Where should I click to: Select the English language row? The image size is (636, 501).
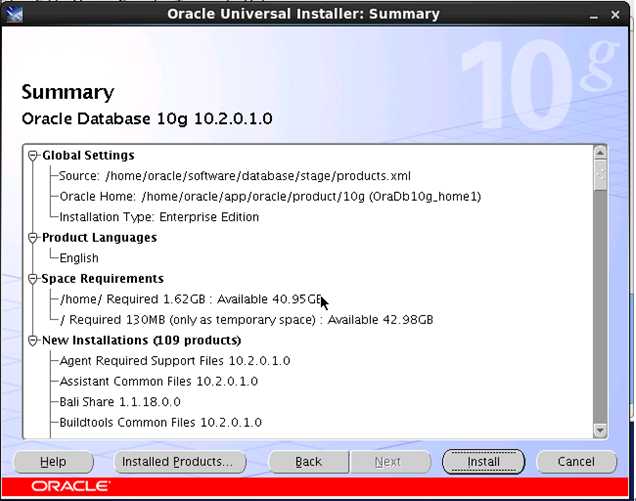click(x=79, y=258)
